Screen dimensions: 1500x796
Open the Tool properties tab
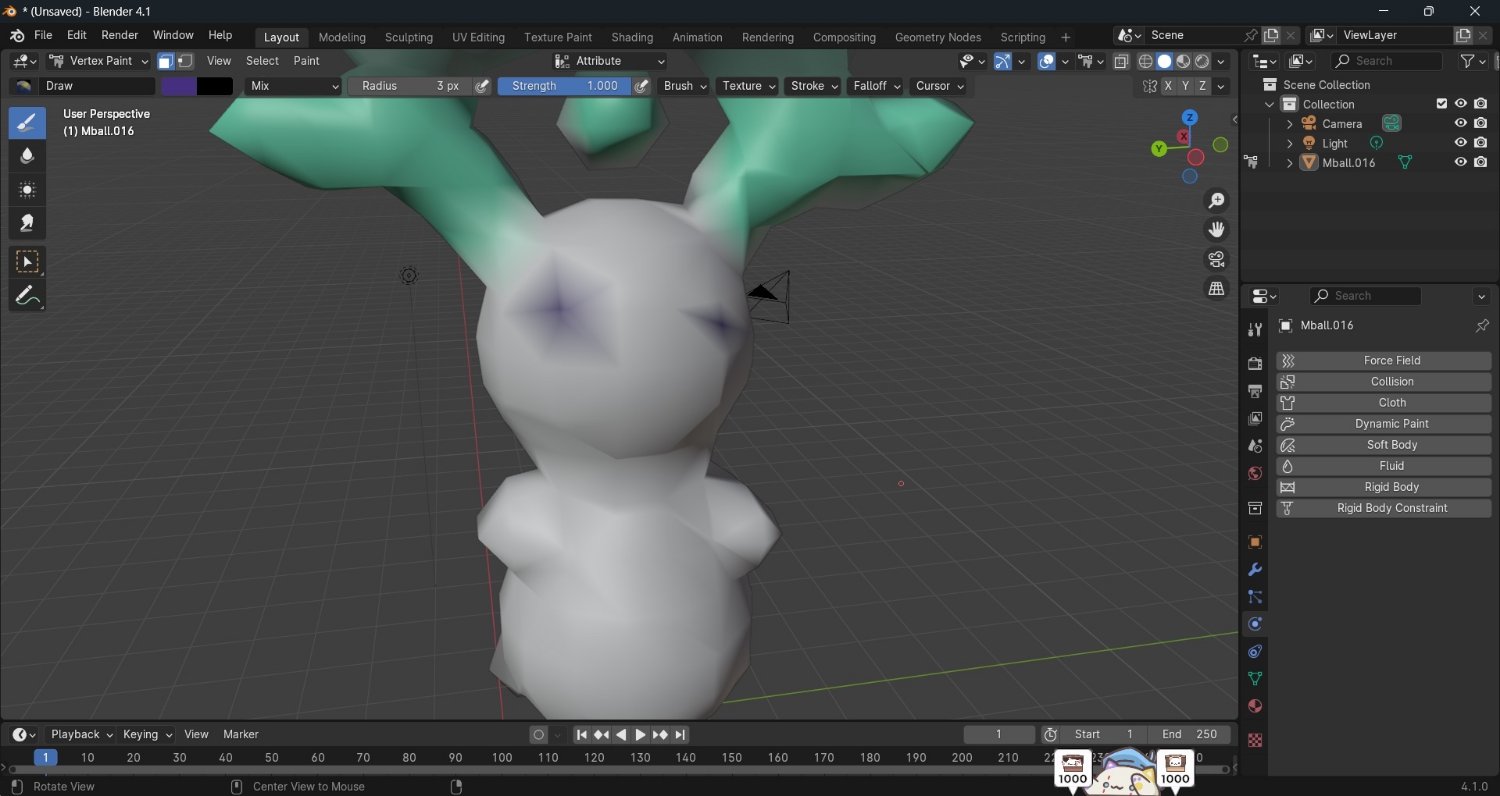[1255, 330]
